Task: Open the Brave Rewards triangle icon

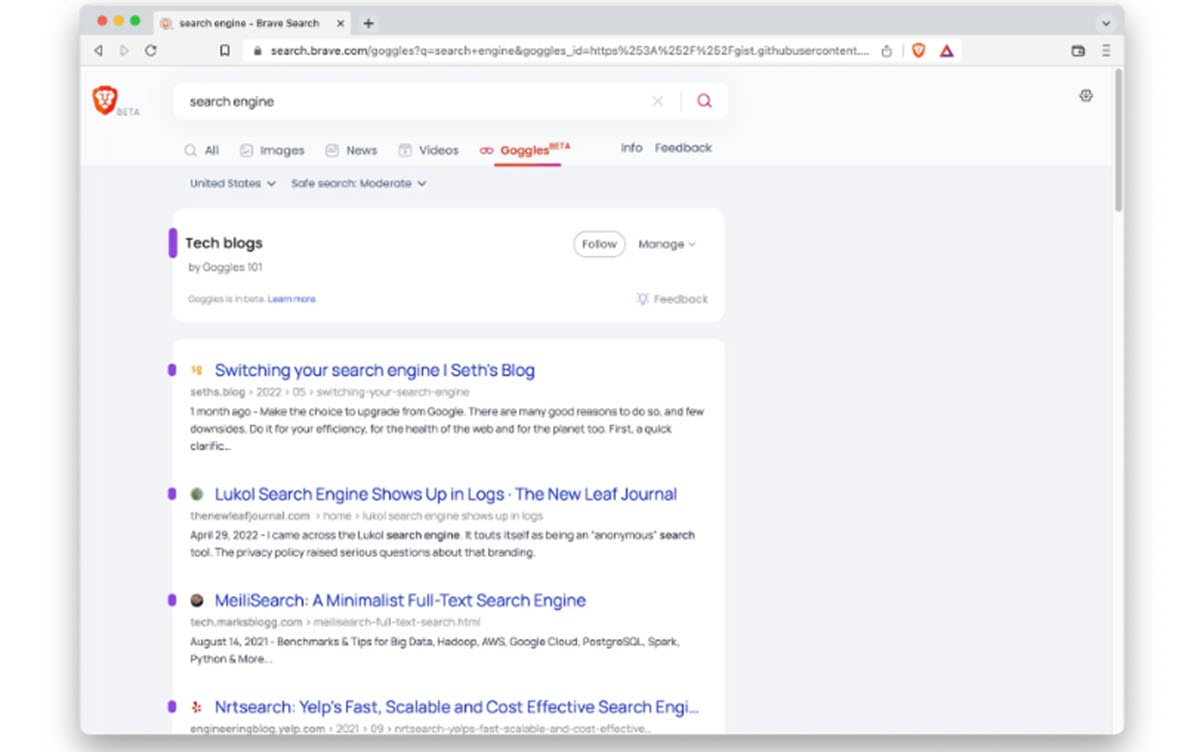Action: click(946, 50)
